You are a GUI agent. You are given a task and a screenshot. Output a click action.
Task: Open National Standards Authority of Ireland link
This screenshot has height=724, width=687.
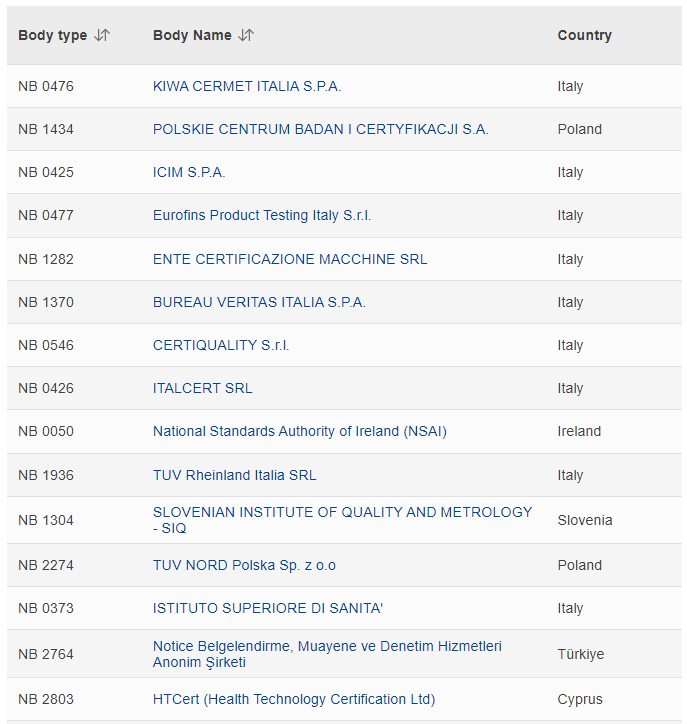[300, 431]
